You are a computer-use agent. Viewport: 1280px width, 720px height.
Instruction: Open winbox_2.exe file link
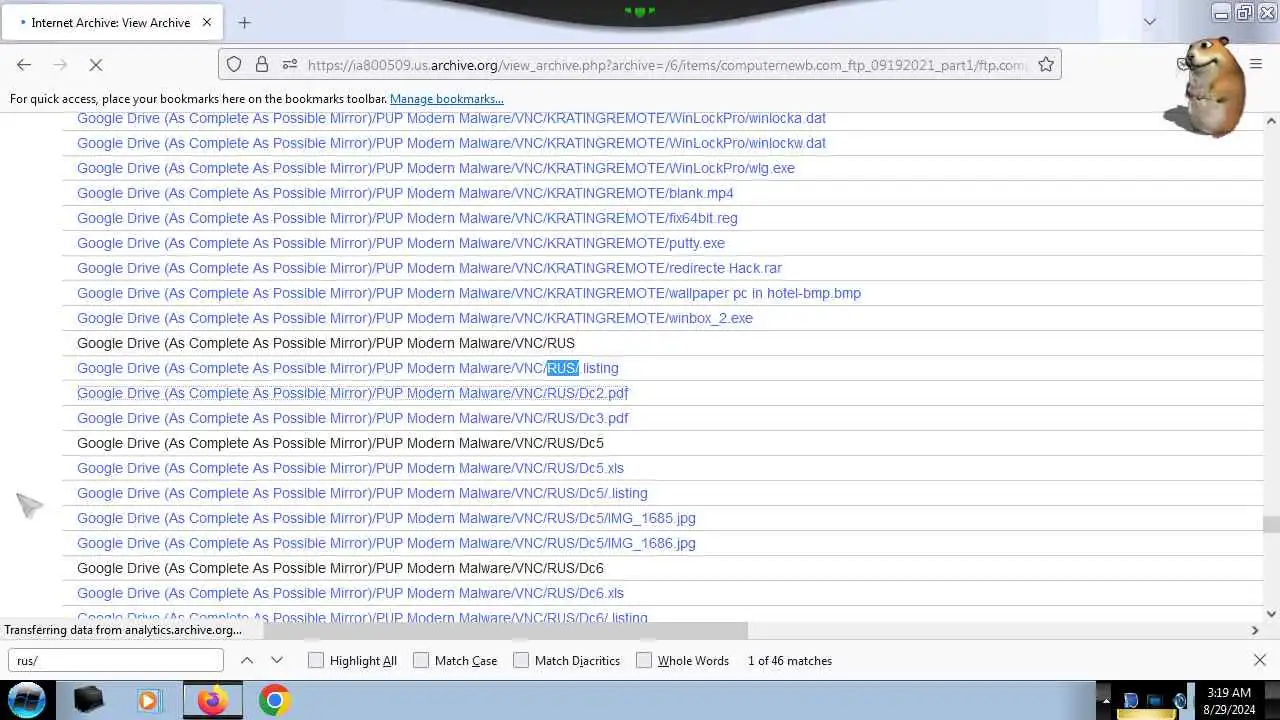[415, 318]
